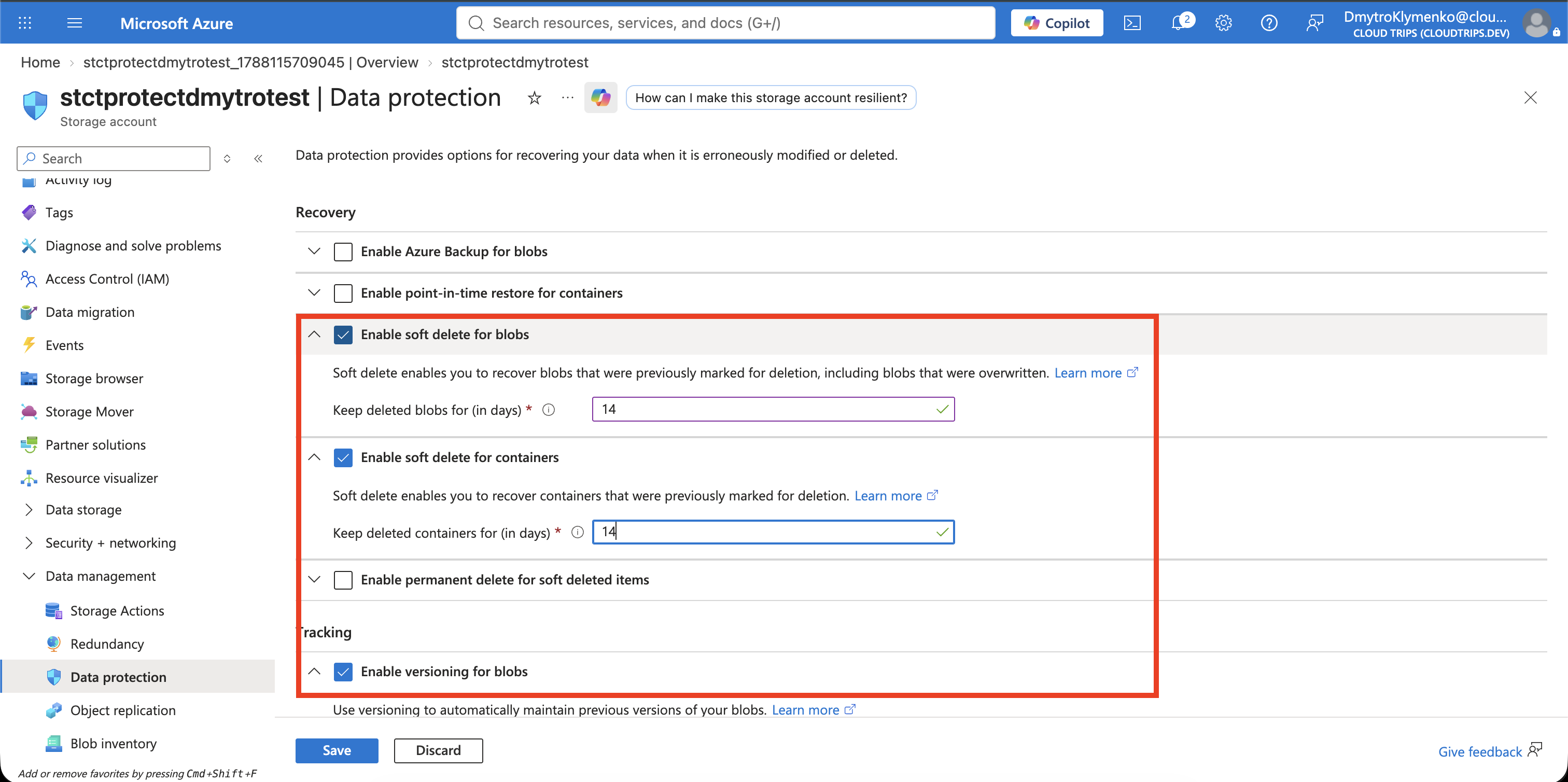Open the Azure portal apps grid icon
The height and width of the screenshot is (782, 1568).
[x=25, y=23]
